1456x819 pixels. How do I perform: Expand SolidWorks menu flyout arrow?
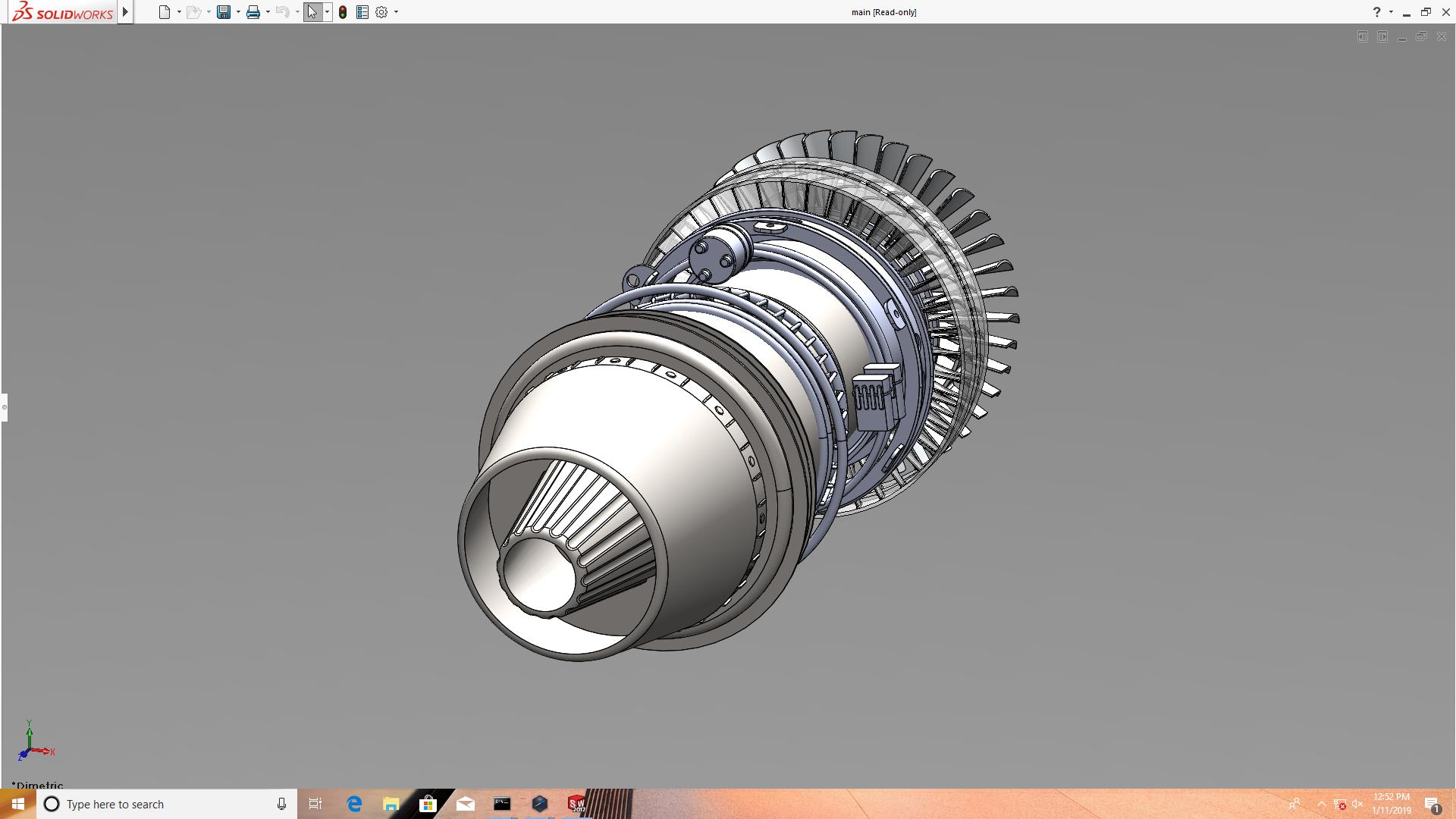126,12
